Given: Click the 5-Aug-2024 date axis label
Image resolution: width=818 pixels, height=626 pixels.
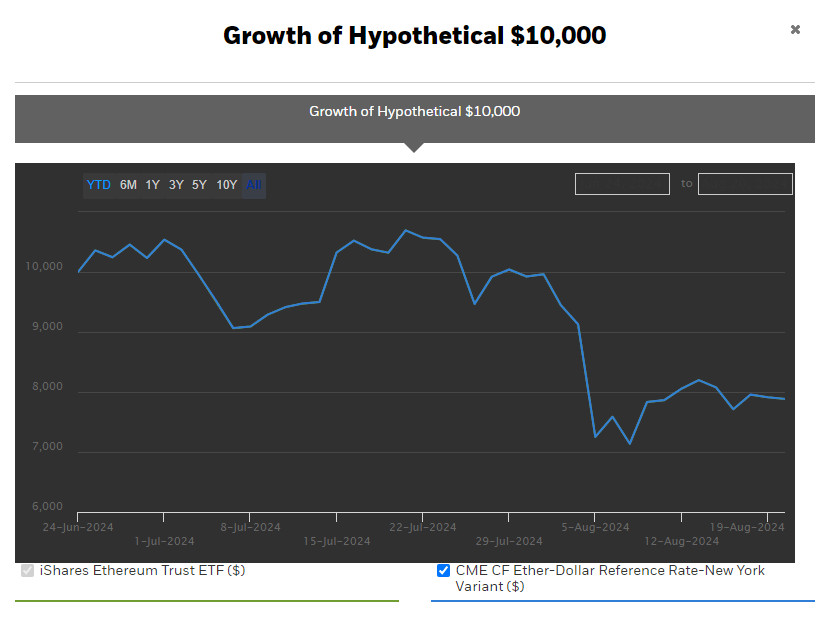Looking at the screenshot, I should click(595, 527).
